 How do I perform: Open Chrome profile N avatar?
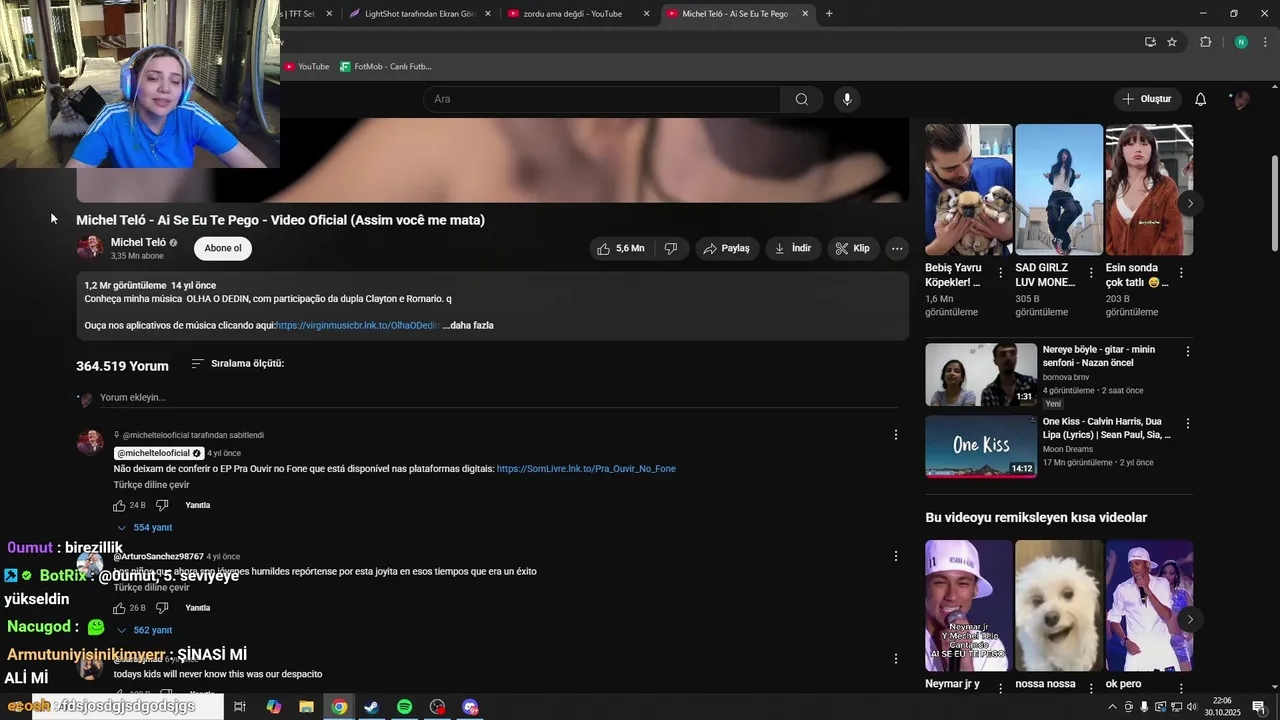tap(1241, 42)
